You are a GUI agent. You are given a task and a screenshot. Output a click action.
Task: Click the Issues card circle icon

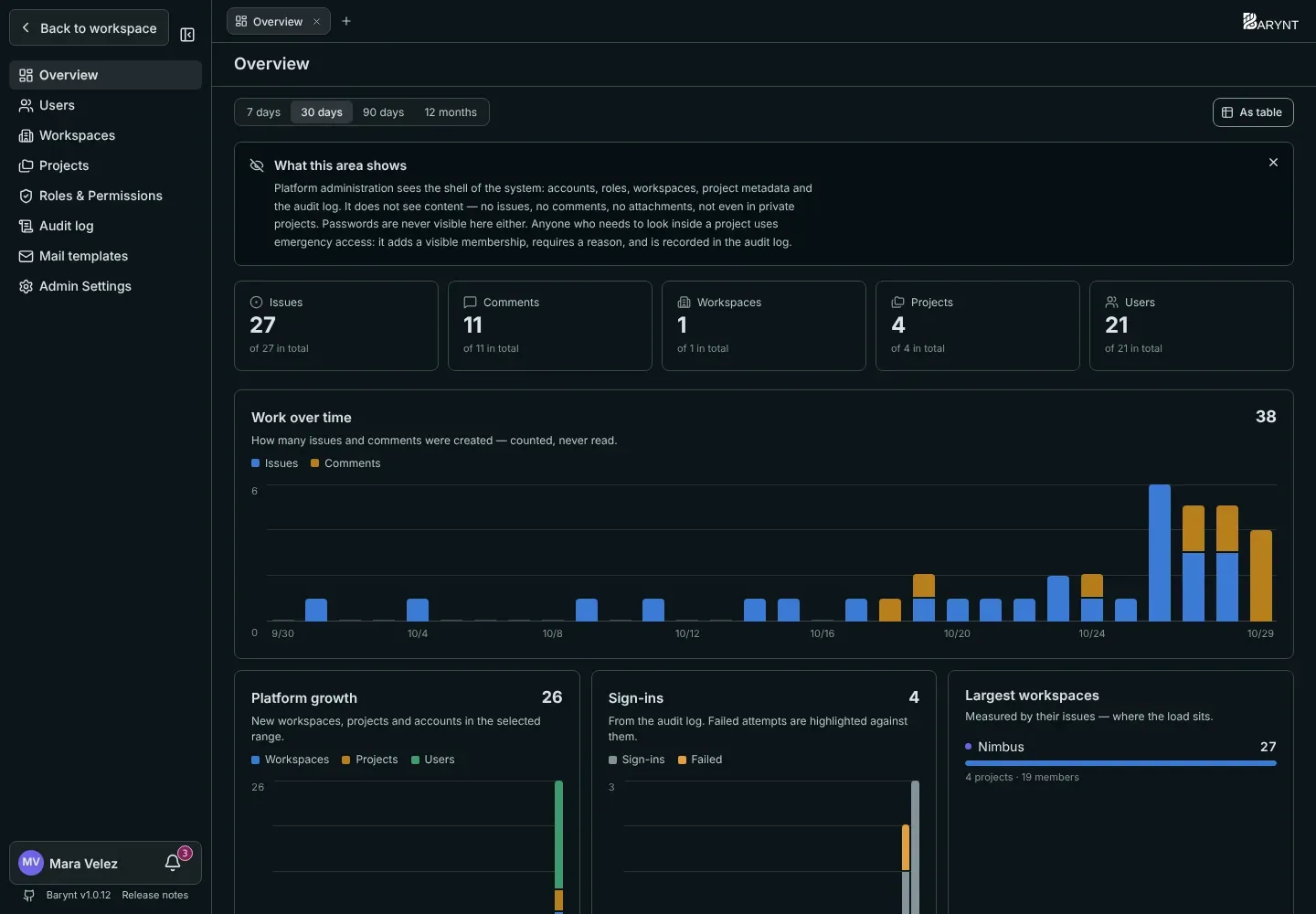pyautogui.click(x=256, y=302)
